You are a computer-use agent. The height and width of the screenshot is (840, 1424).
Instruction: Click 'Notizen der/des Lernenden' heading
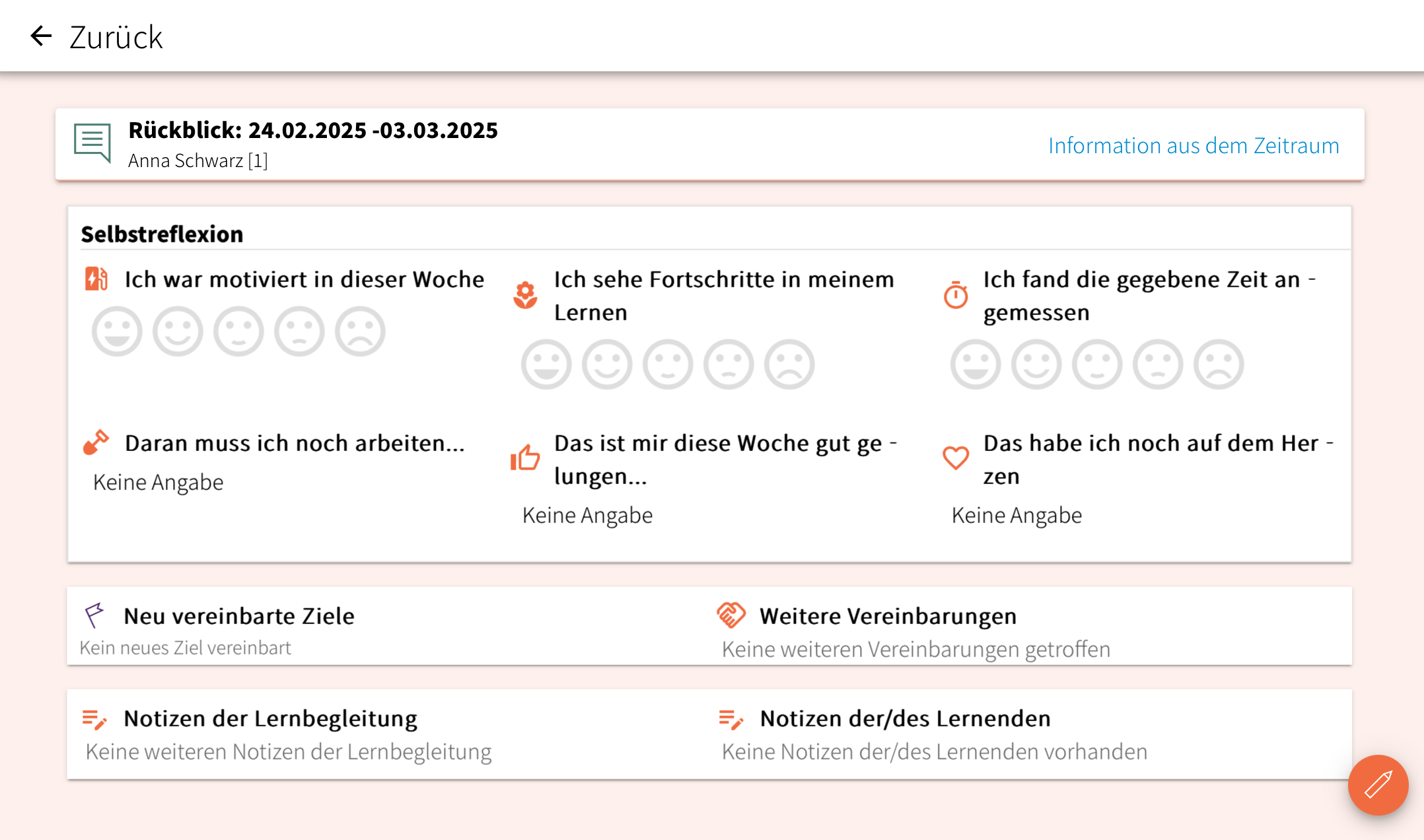point(906,718)
